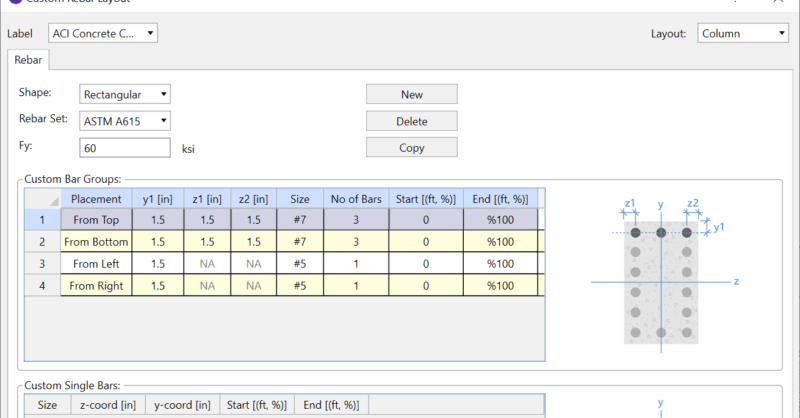Select the From Bottom placement cell
Image resolution: width=800 pixels, height=418 pixels.
pyautogui.click(x=97, y=242)
